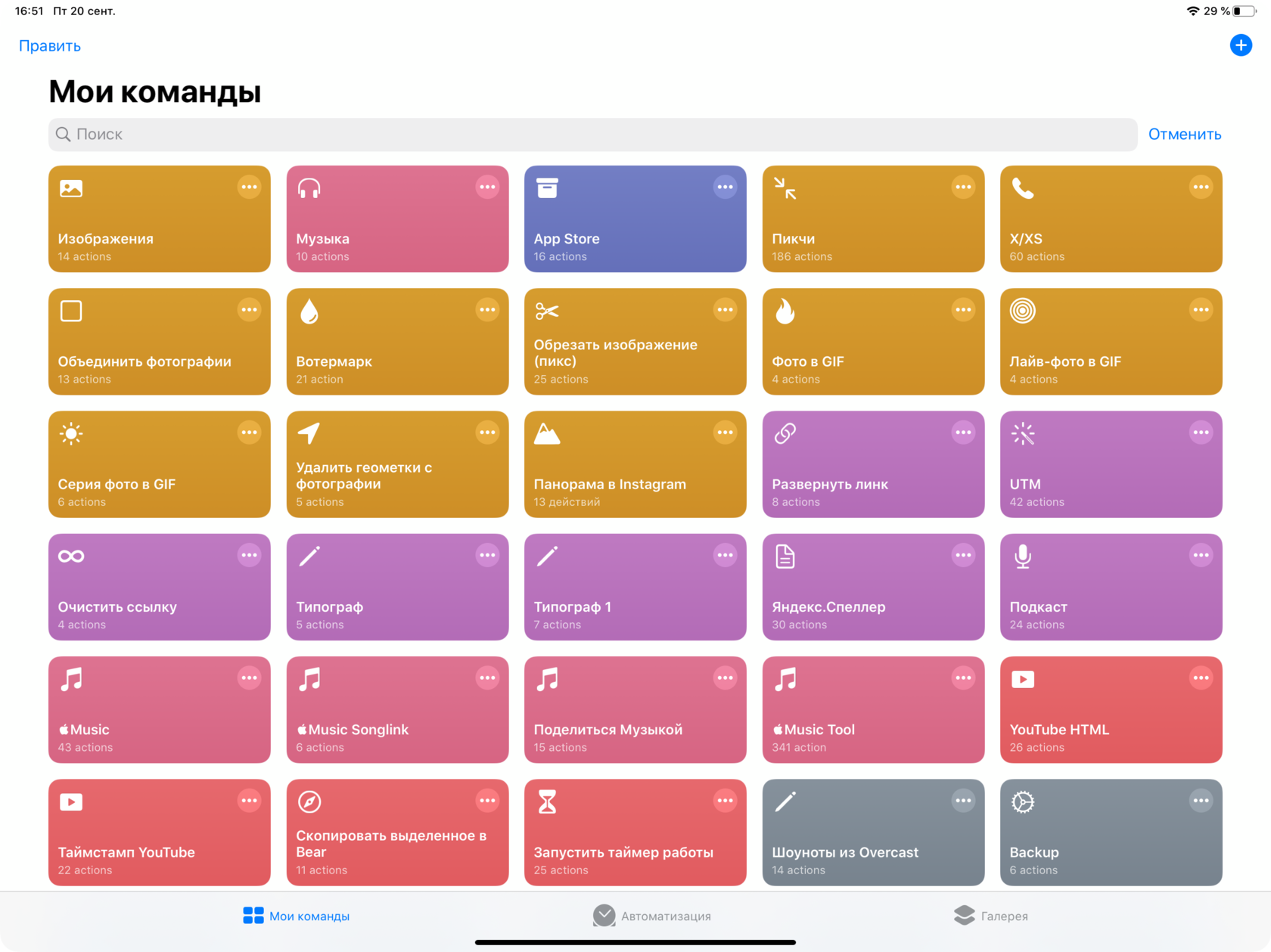
Task: Run the Подкаст shortcut
Action: tap(1111, 588)
